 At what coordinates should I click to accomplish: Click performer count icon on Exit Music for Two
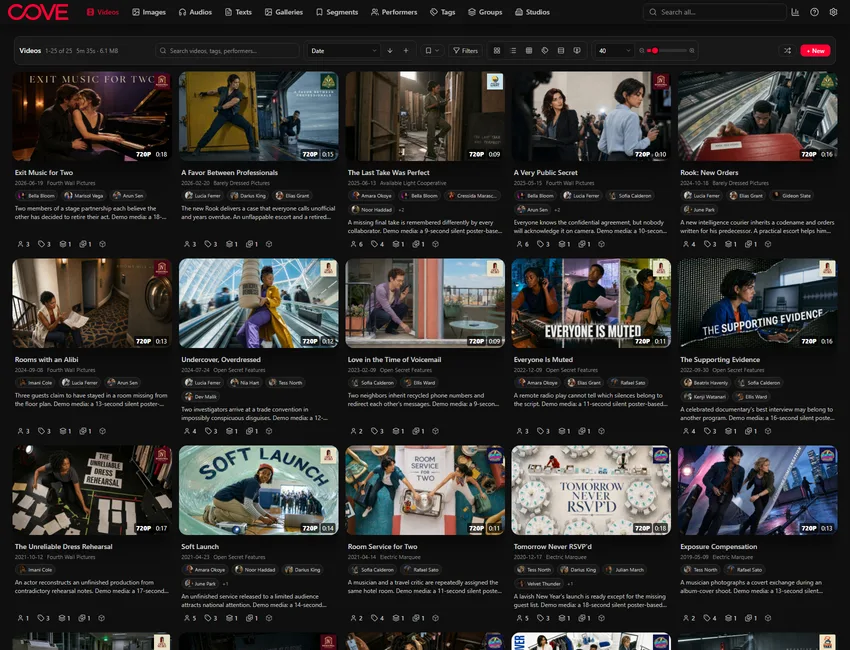click(x=23, y=244)
